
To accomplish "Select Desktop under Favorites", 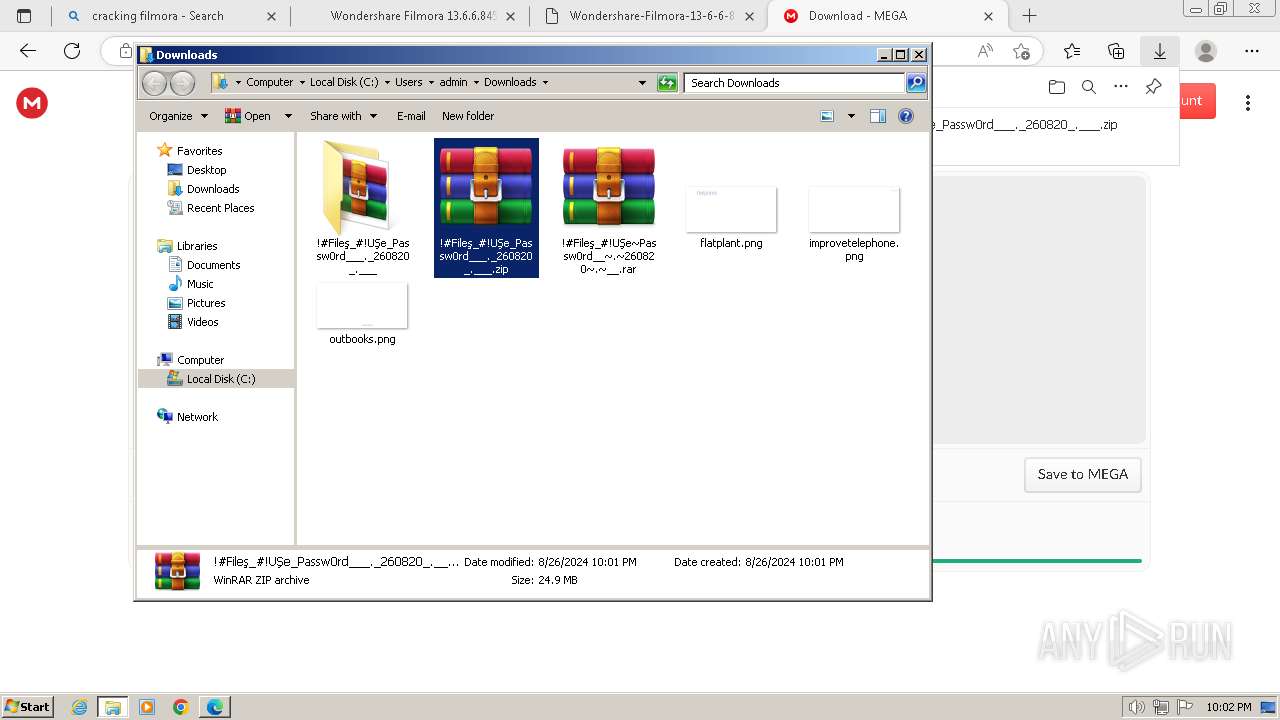I will point(206,170).
